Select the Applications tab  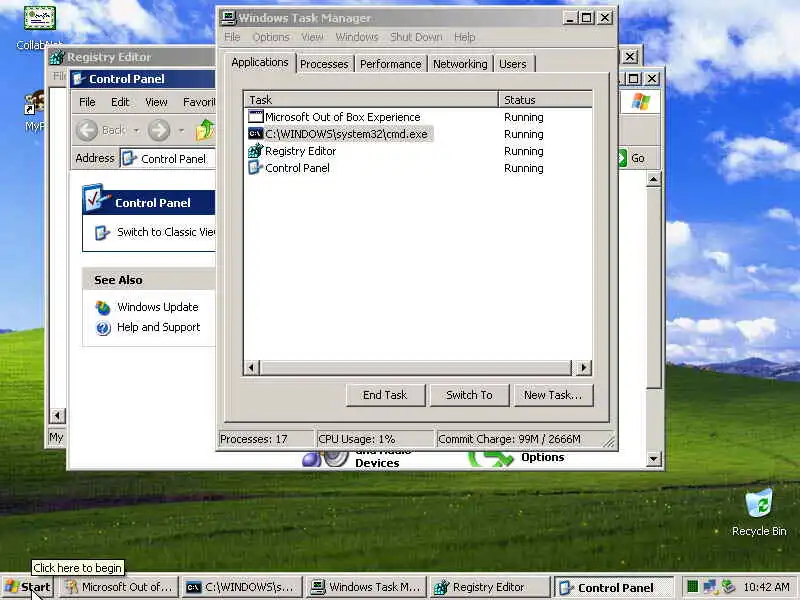click(260, 63)
